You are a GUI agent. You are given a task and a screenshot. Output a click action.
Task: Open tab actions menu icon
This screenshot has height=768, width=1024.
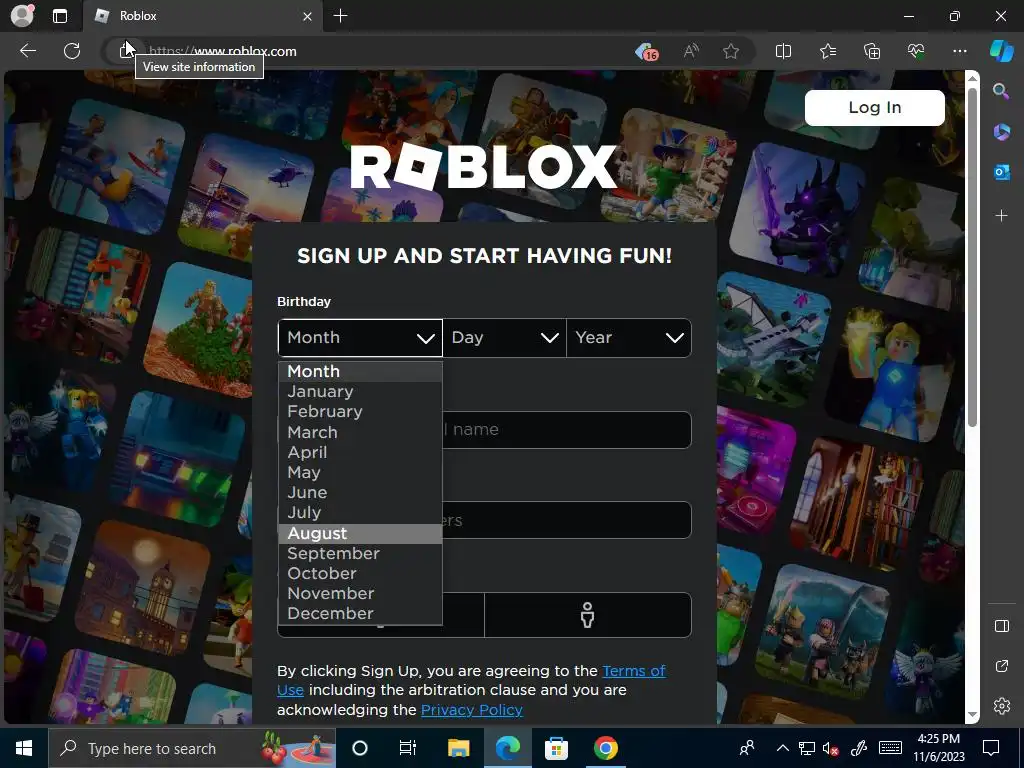[x=60, y=16]
